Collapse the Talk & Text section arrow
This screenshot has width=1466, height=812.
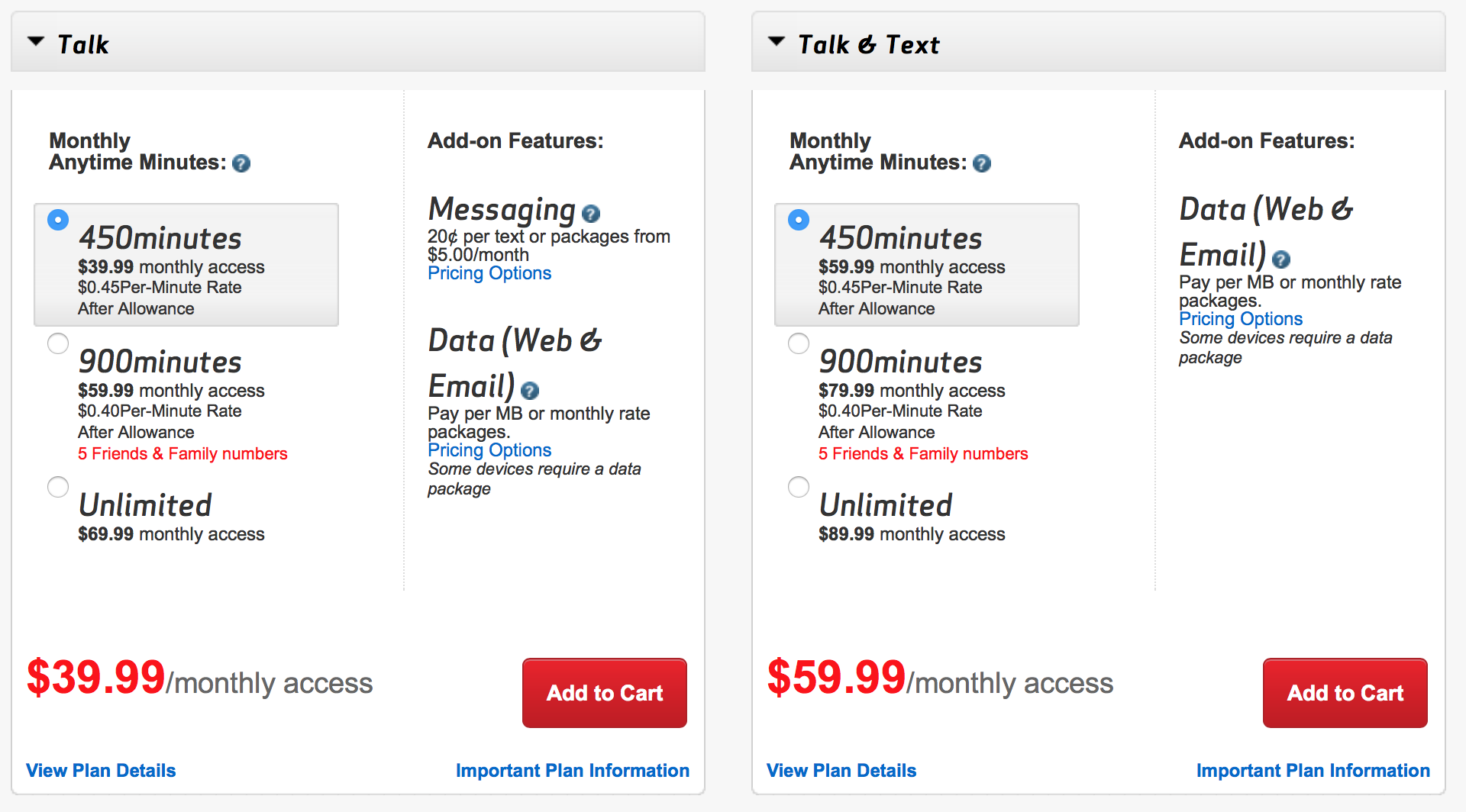[777, 42]
